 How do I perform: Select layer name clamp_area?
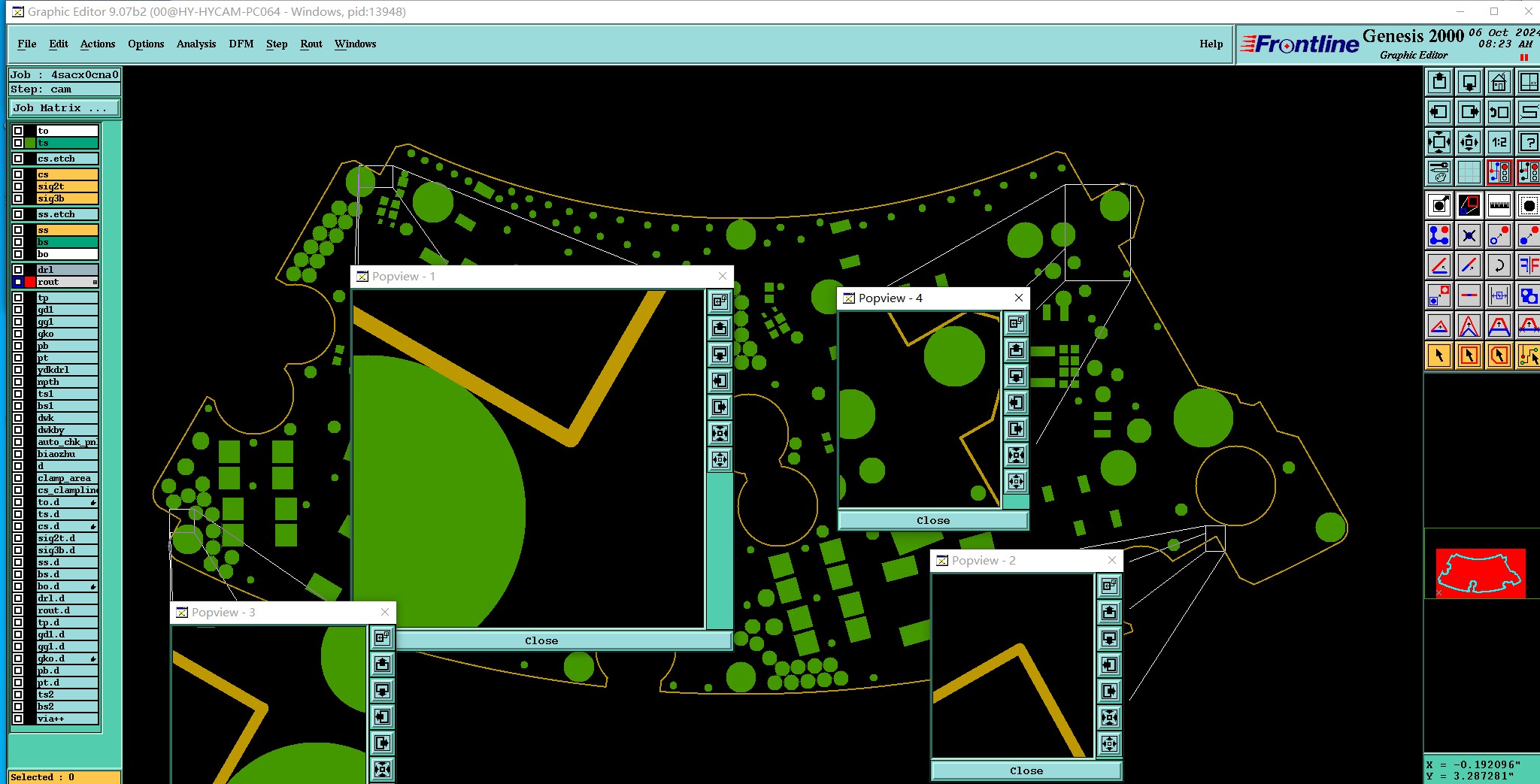pos(68,478)
